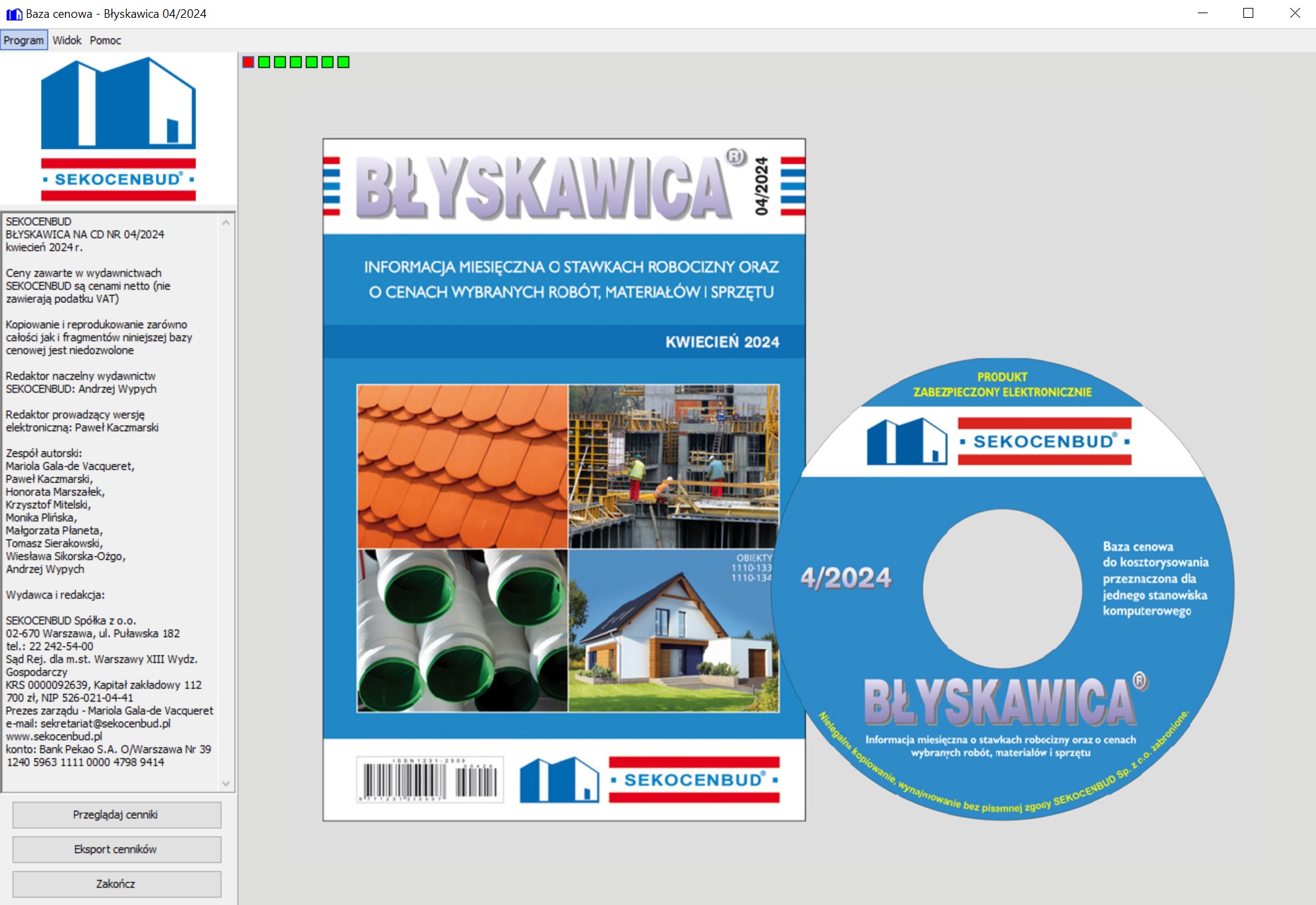
Task: Click the Błyskawica magazine cover image
Action: pyautogui.click(x=564, y=480)
